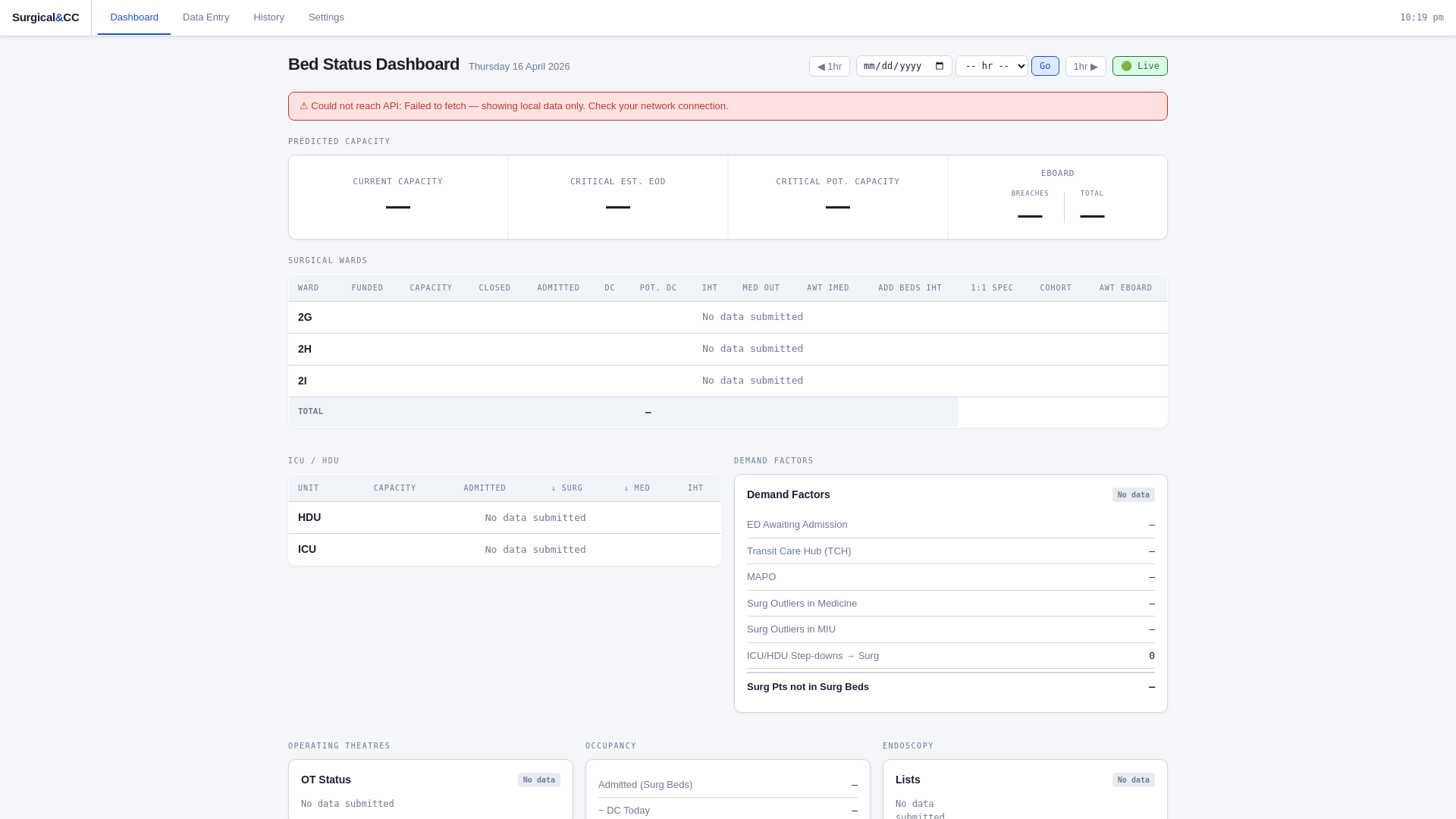Click ICU/HDU Step-downs → Surg row
The height and width of the screenshot is (819, 1456).
pos(951,656)
